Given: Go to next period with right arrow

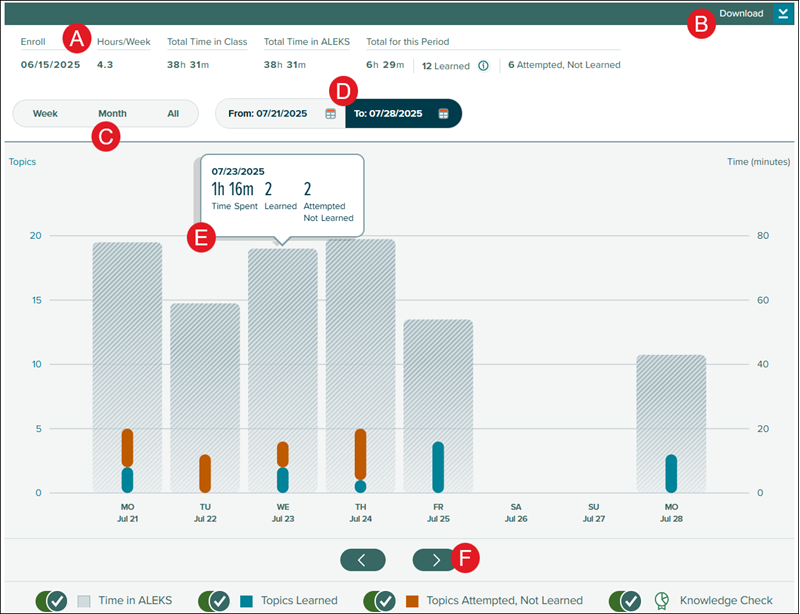Looking at the screenshot, I should (435, 560).
